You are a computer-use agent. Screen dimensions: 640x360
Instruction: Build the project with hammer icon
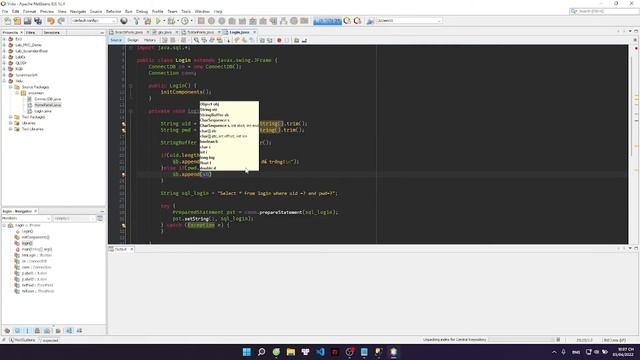click(136, 21)
